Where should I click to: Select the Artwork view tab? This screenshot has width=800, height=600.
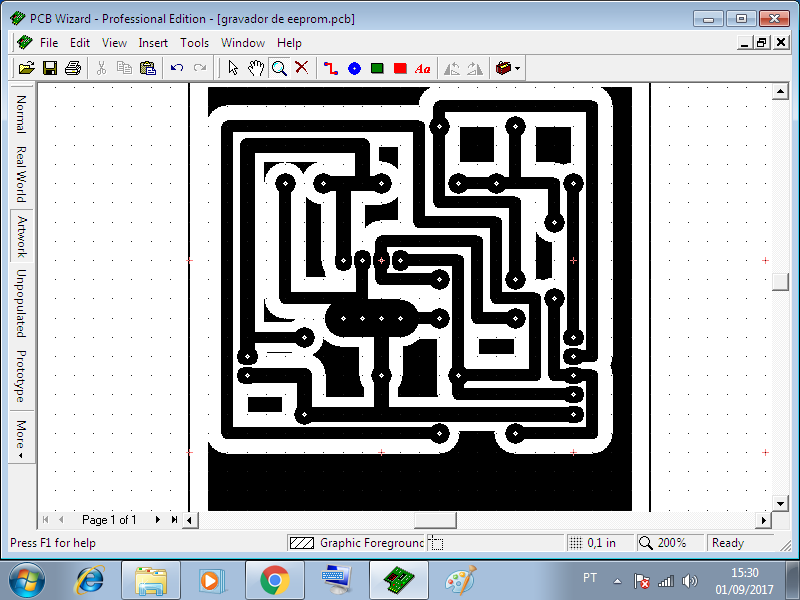coord(21,236)
